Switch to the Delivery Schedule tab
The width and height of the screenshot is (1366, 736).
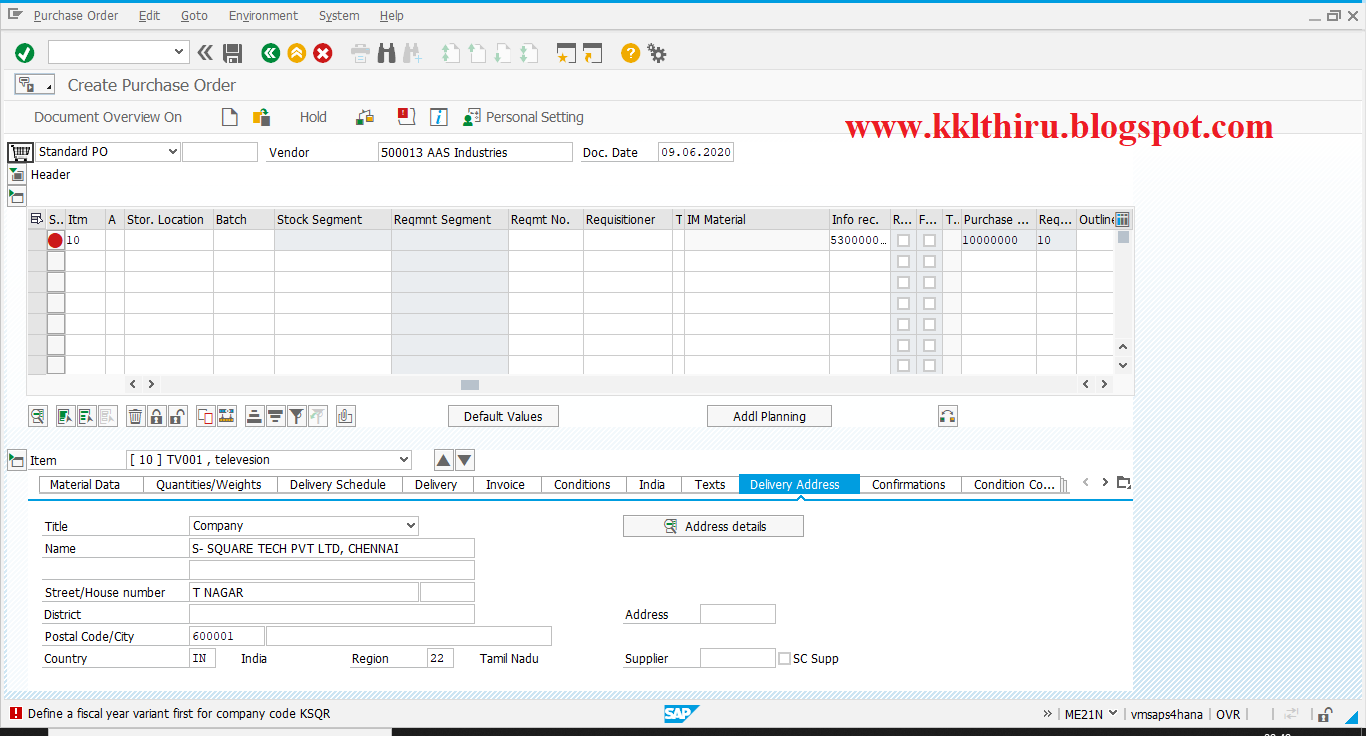pos(338,484)
